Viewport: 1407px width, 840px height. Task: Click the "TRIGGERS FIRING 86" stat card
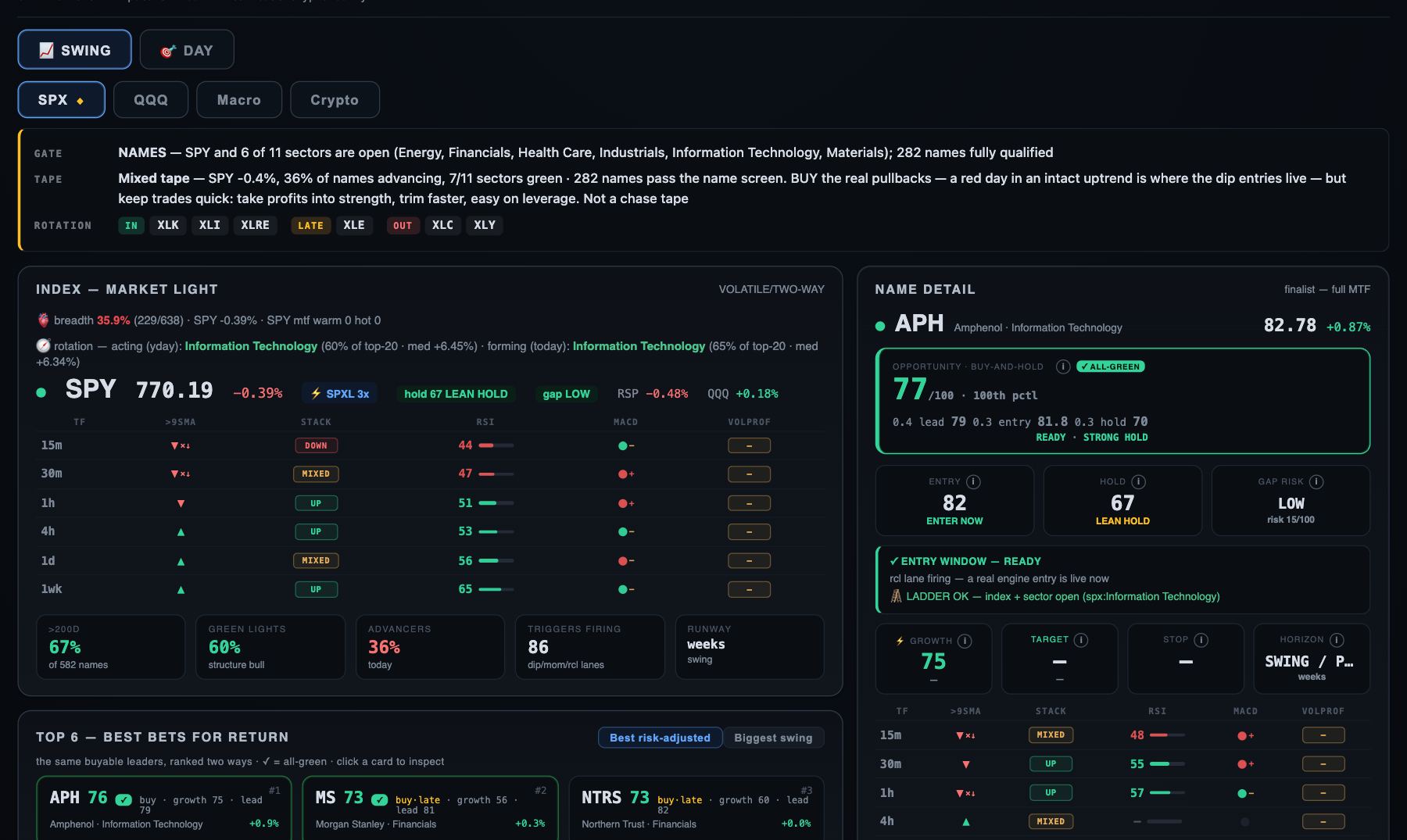pos(590,647)
